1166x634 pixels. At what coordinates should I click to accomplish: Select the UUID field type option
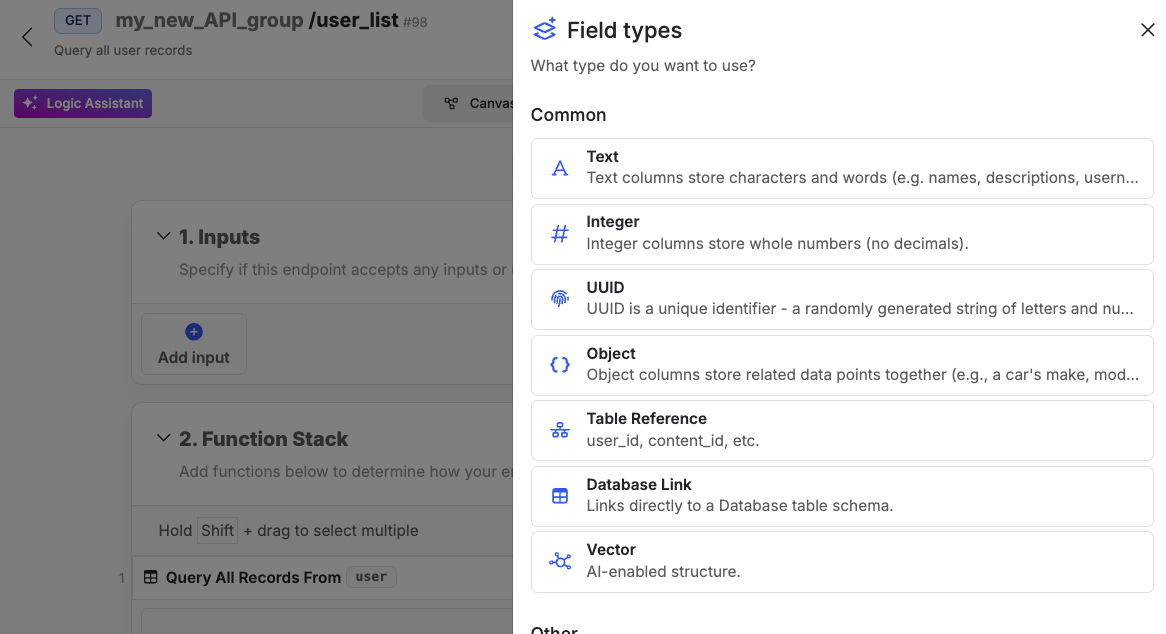(842, 299)
